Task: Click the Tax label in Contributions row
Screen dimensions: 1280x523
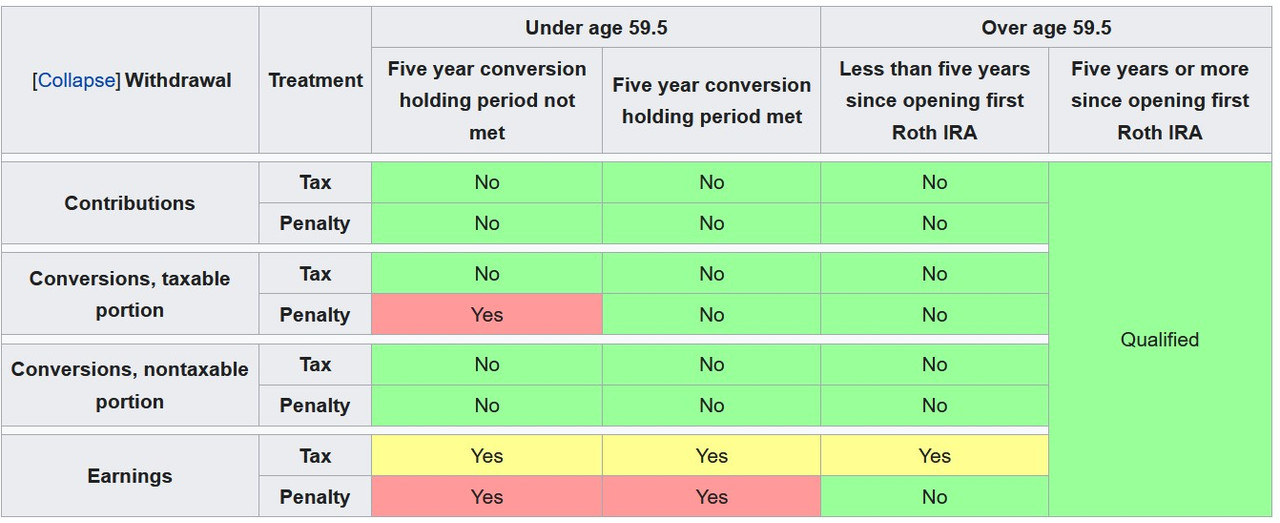Action: click(315, 182)
